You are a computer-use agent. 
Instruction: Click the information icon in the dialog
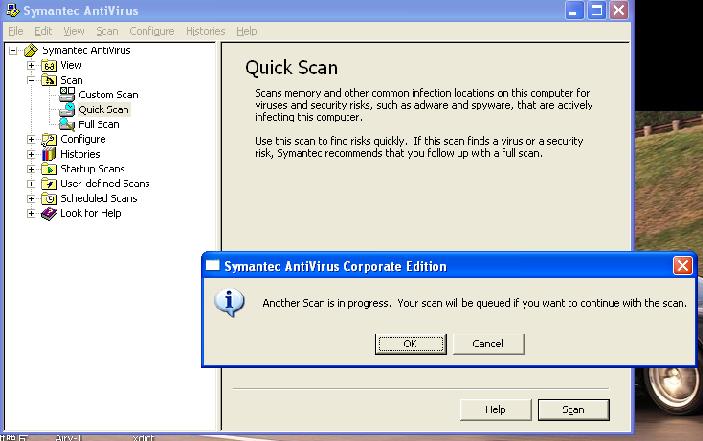pyautogui.click(x=230, y=303)
